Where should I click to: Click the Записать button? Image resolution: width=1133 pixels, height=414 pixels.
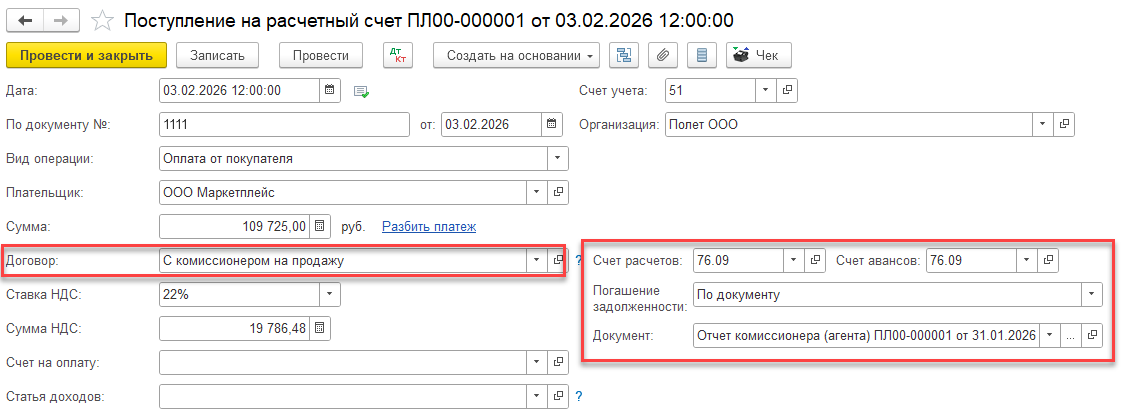click(x=217, y=56)
